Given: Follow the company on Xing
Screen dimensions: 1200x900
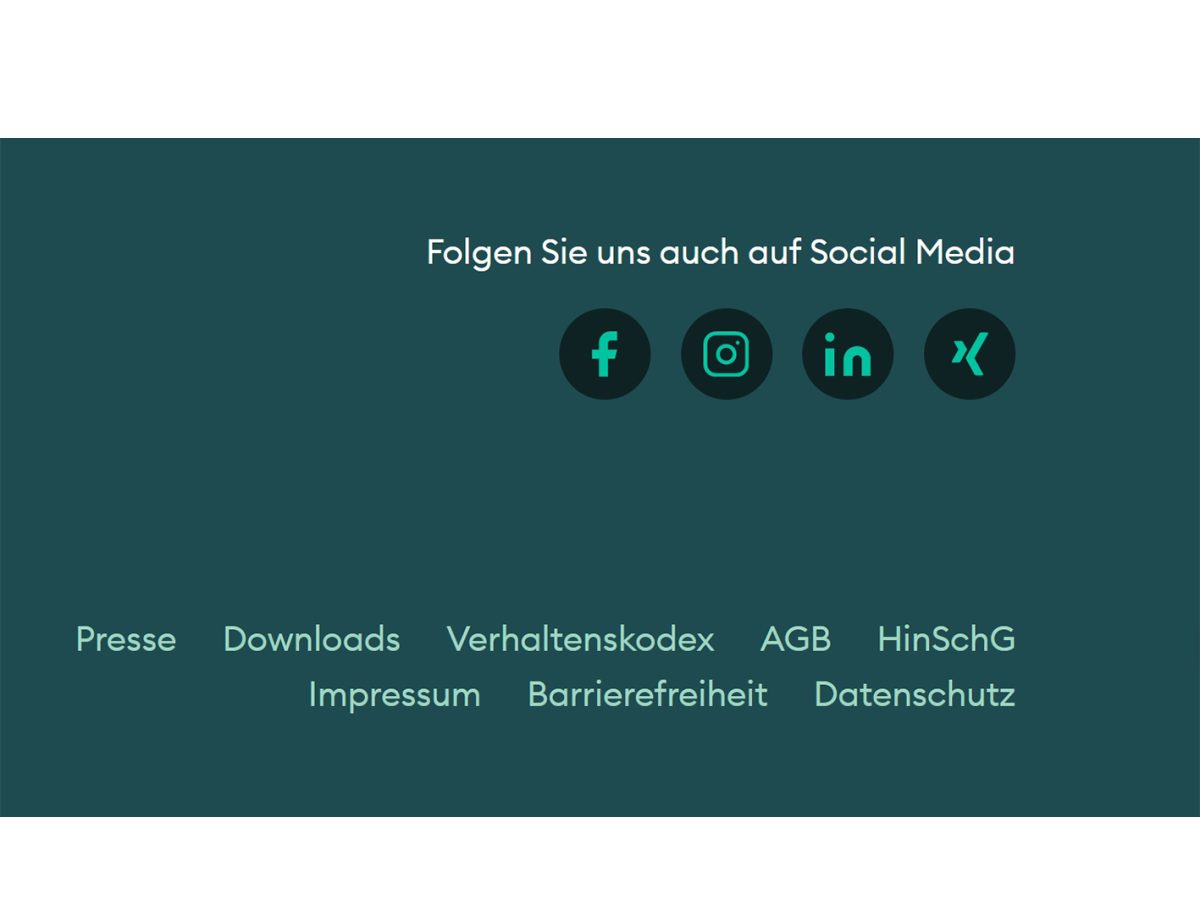Looking at the screenshot, I should [x=969, y=353].
